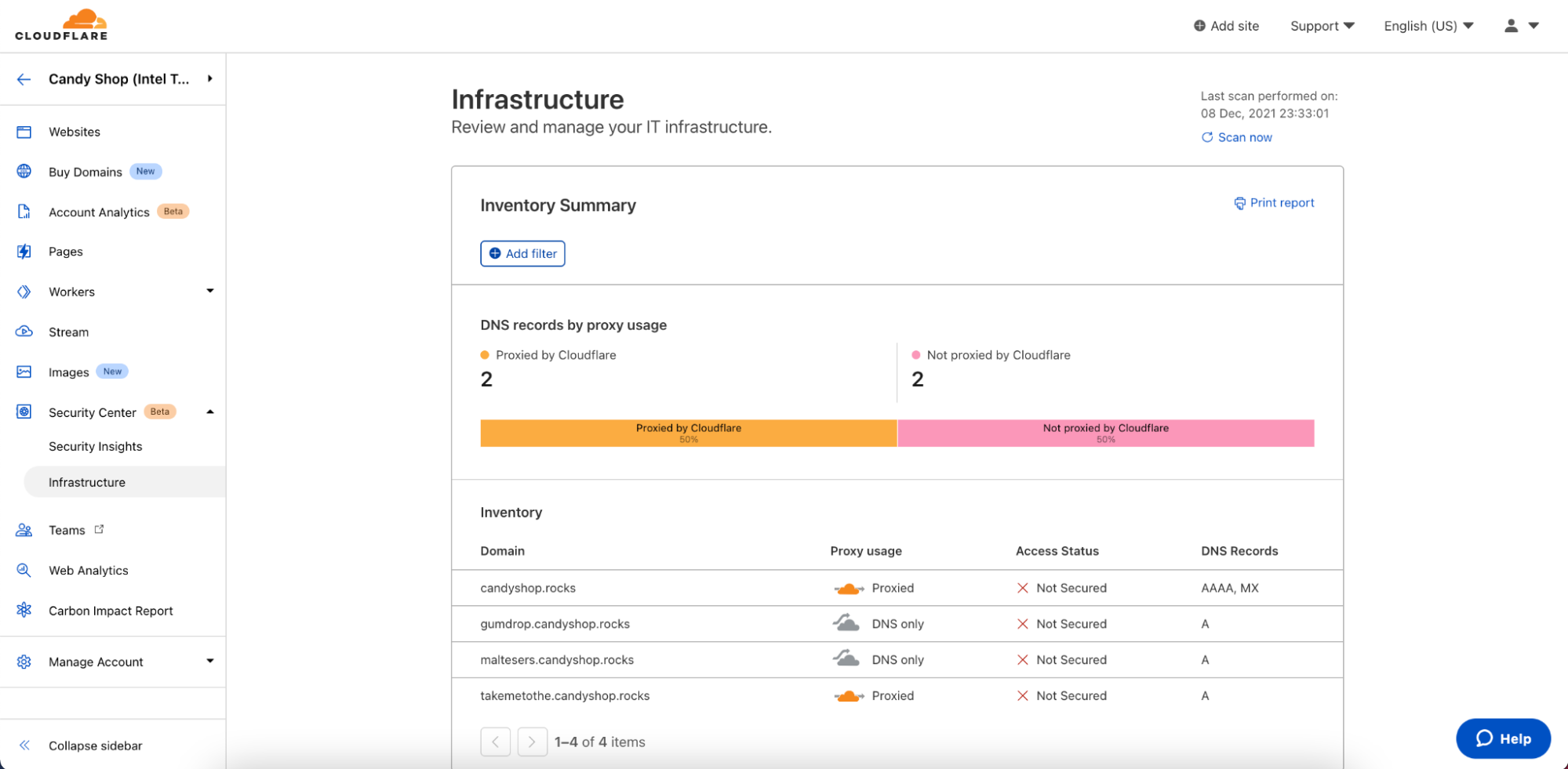Select Security Insights submenu item
The height and width of the screenshot is (769, 1568).
point(96,446)
